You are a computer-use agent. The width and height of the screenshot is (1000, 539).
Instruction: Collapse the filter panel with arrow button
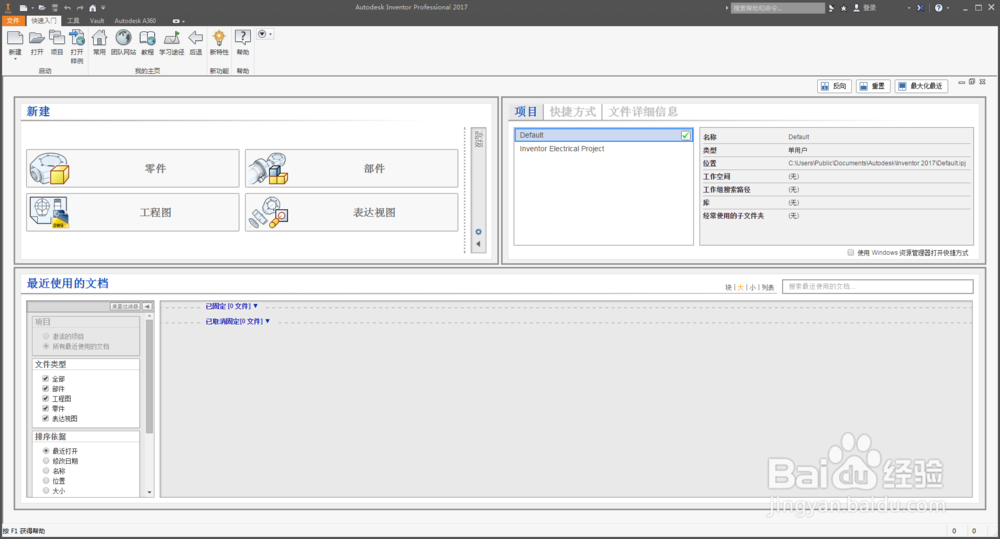pos(147,306)
